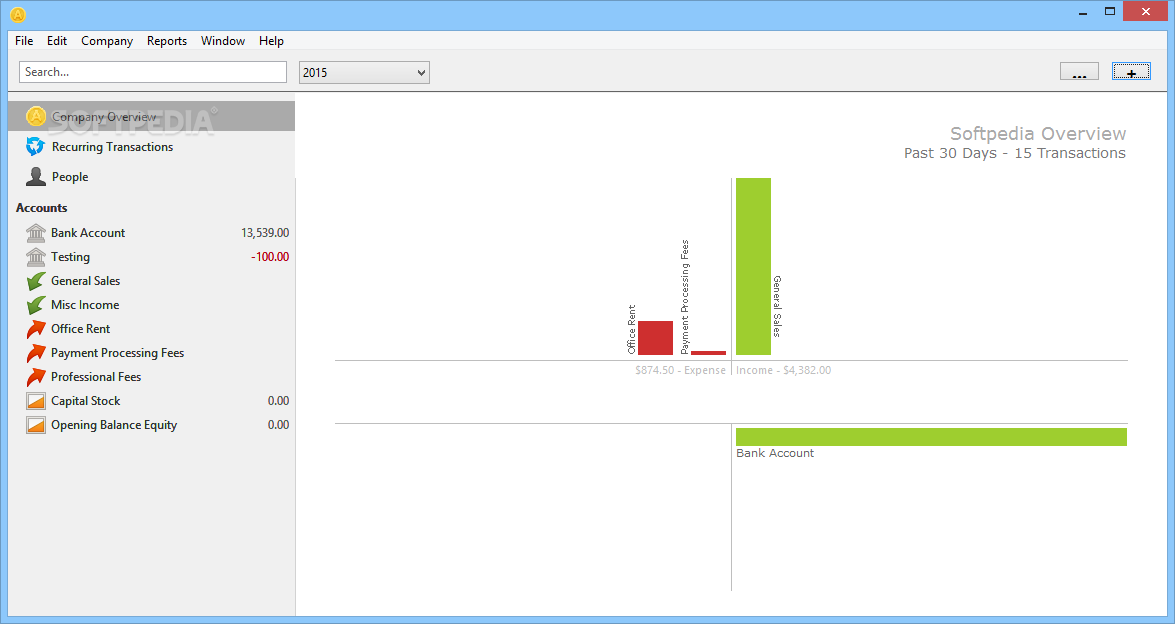Click the General Sales green arrow icon
The width and height of the screenshot is (1175, 624).
(36, 281)
